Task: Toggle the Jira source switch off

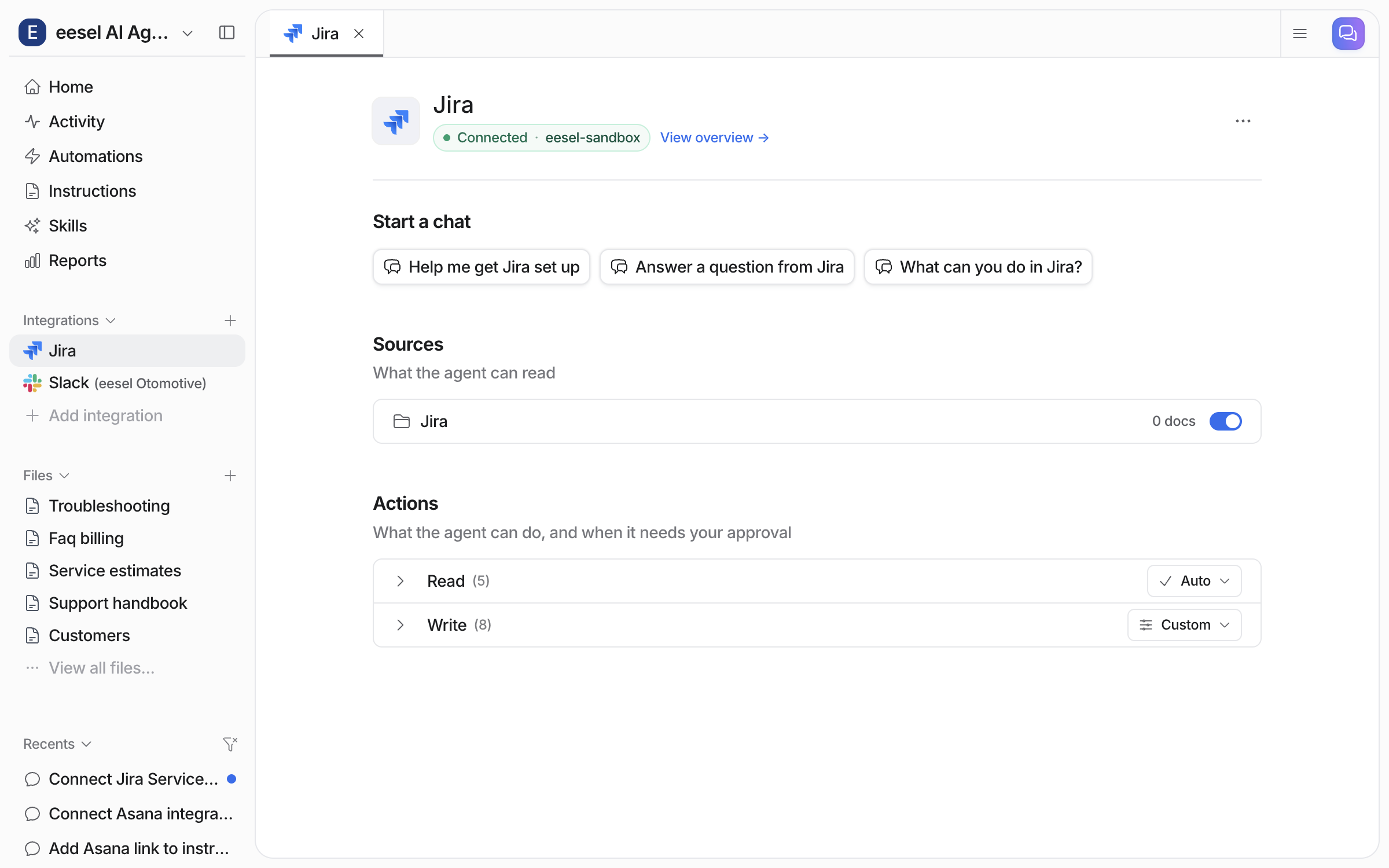Action: 1225,421
